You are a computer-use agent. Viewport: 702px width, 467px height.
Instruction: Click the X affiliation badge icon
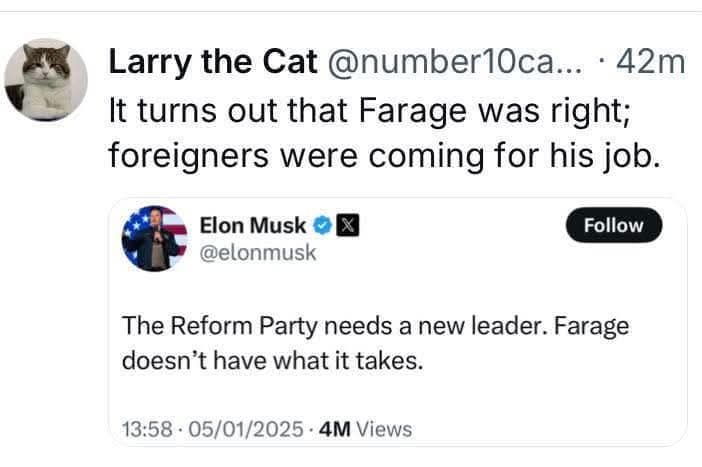[347, 226]
